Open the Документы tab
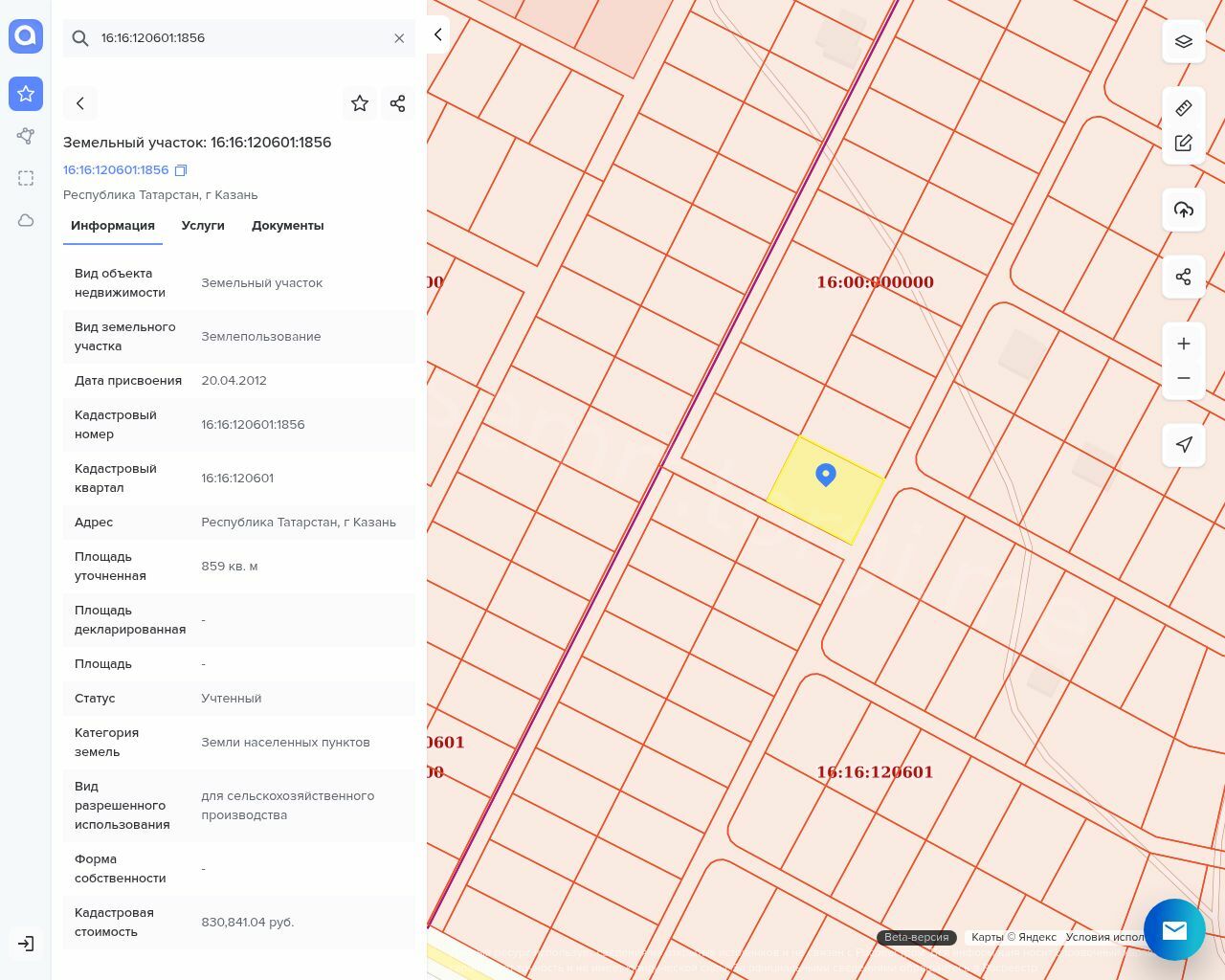1225x980 pixels. (287, 226)
